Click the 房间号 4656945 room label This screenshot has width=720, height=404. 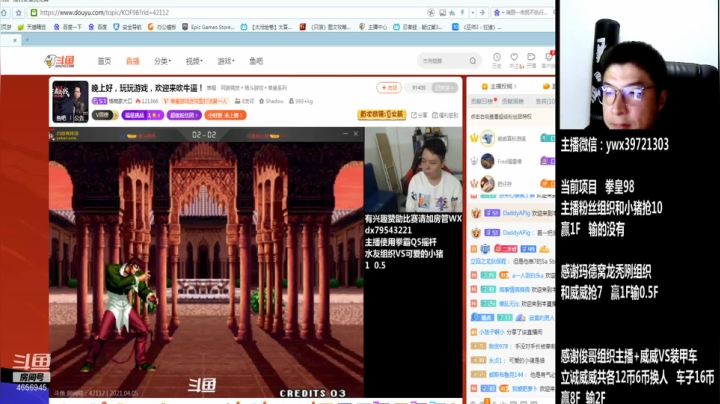[x=31, y=382]
